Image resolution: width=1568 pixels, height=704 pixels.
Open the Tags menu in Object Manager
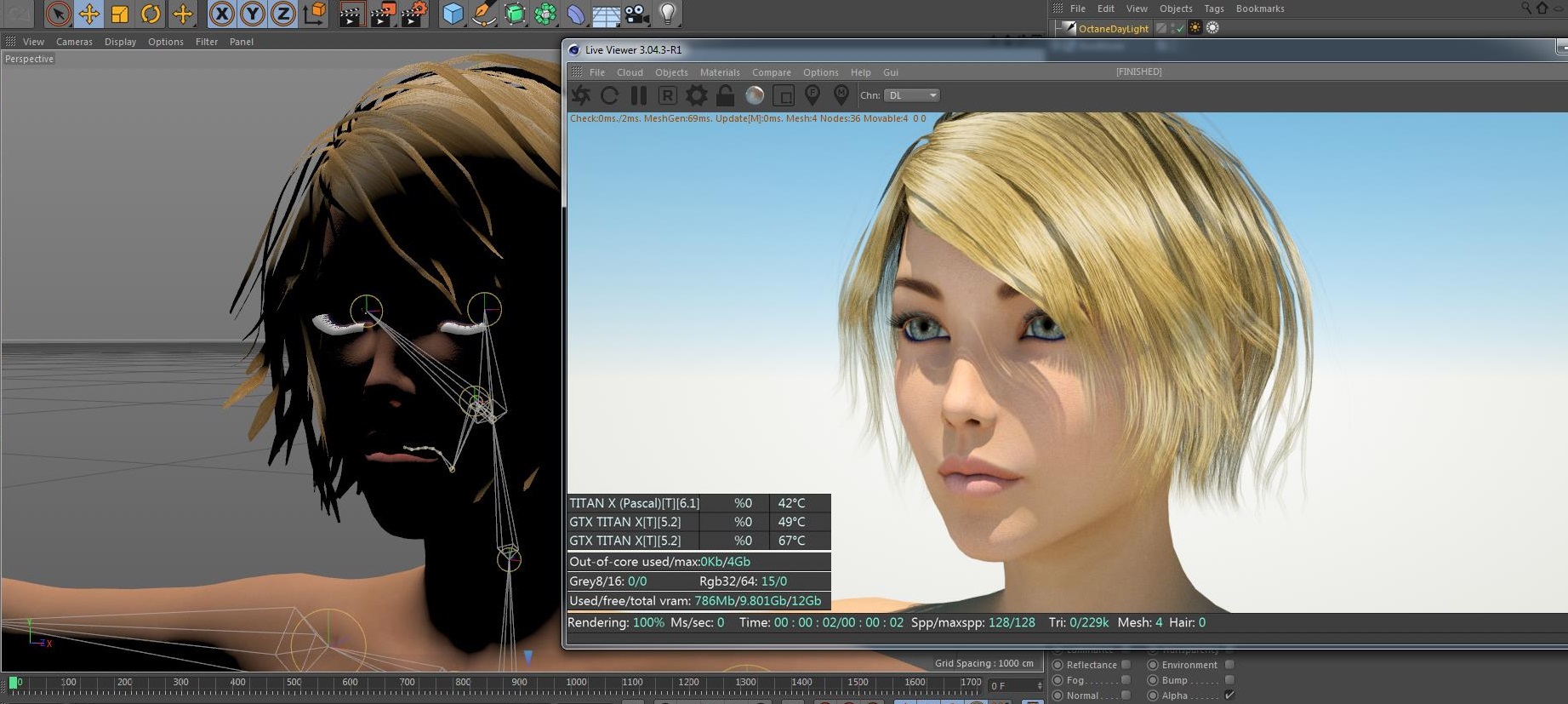[1214, 9]
